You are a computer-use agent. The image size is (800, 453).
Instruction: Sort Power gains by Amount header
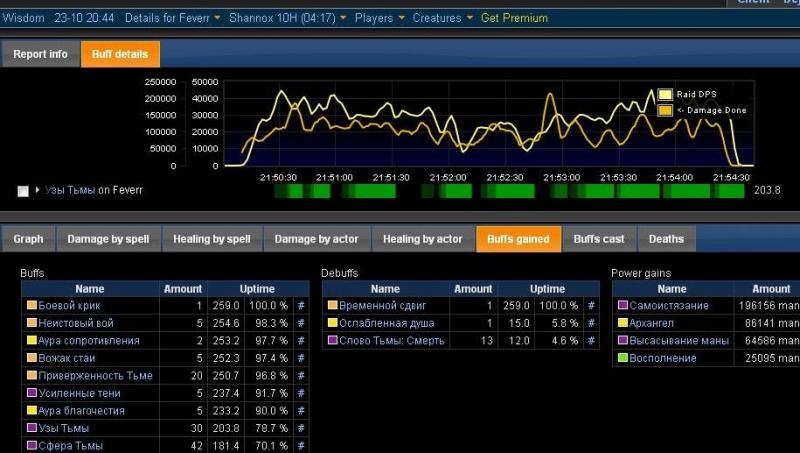click(x=767, y=289)
